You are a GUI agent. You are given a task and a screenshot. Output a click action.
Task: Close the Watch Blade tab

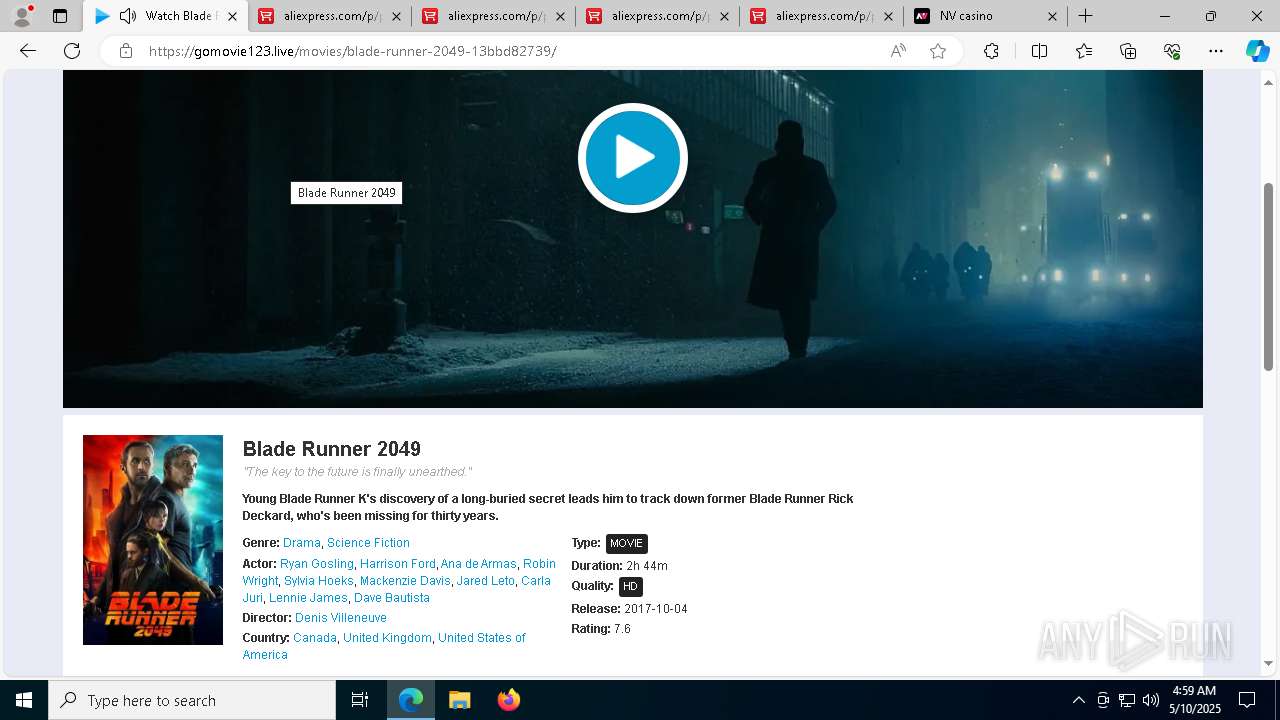point(232,16)
